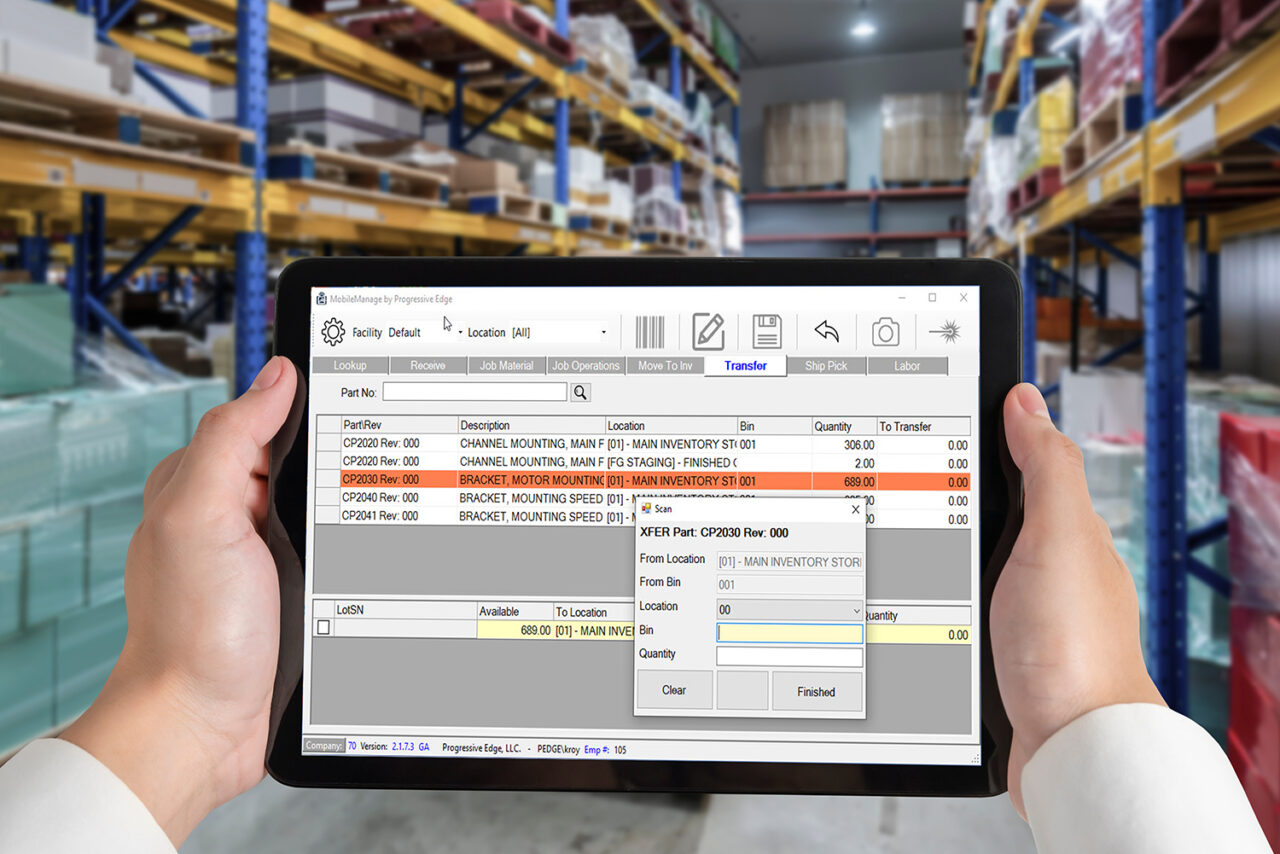Click the Scan dialog title icon
The image size is (1280, 854).
[x=646, y=509]
